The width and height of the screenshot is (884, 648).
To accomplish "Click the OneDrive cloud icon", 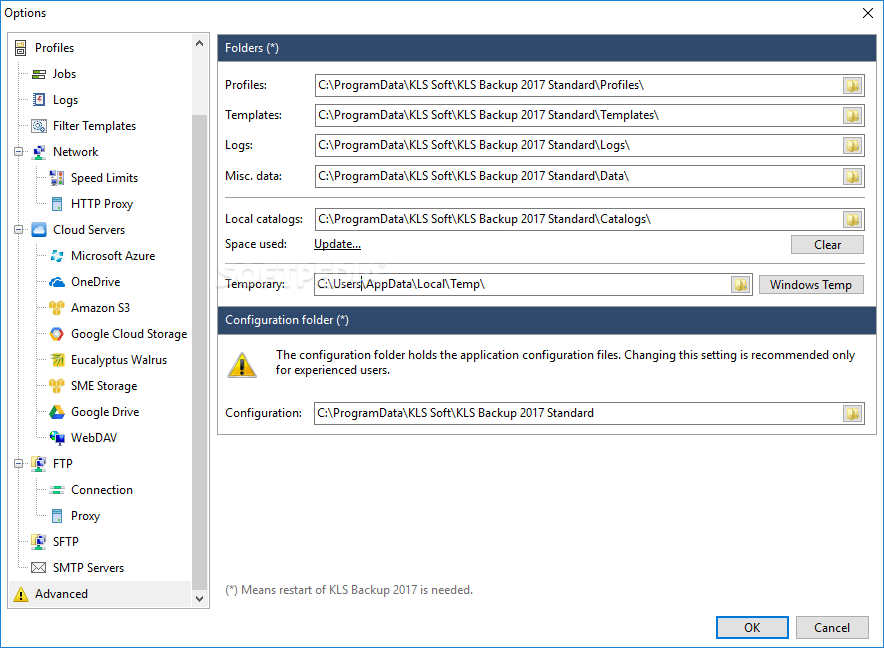I will pyautogui.click(x=57, y=281).
